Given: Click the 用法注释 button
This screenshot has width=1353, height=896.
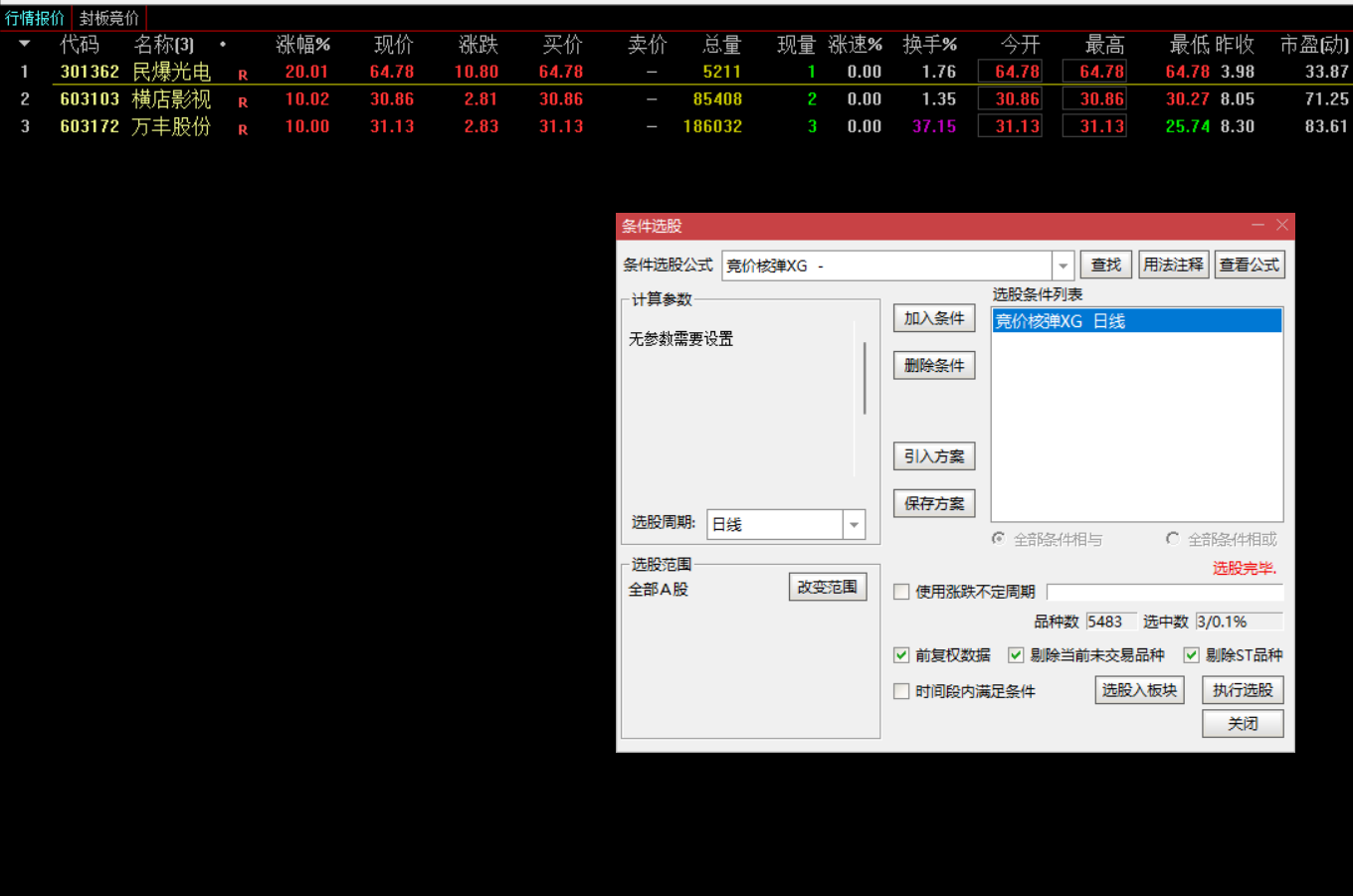Looking at the screenshot, I should click(x=1173, y=265).
